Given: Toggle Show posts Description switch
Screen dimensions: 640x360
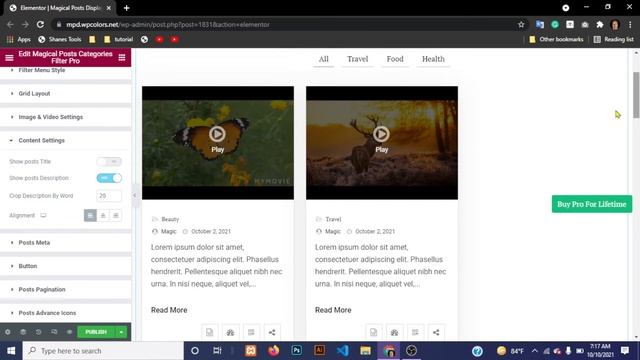Looking at the screenshot, I should point(109,178).
